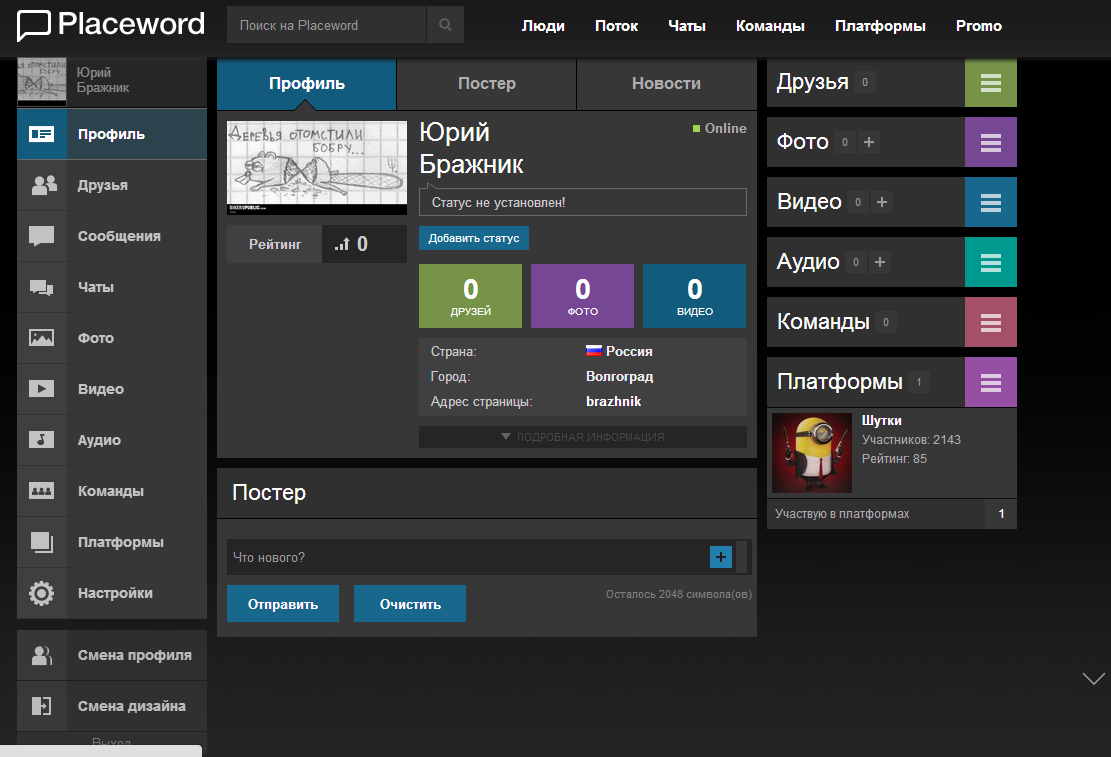The image size is (1111, 757).
Task: Click the plus next to Видео
Action: coord(881,202)
